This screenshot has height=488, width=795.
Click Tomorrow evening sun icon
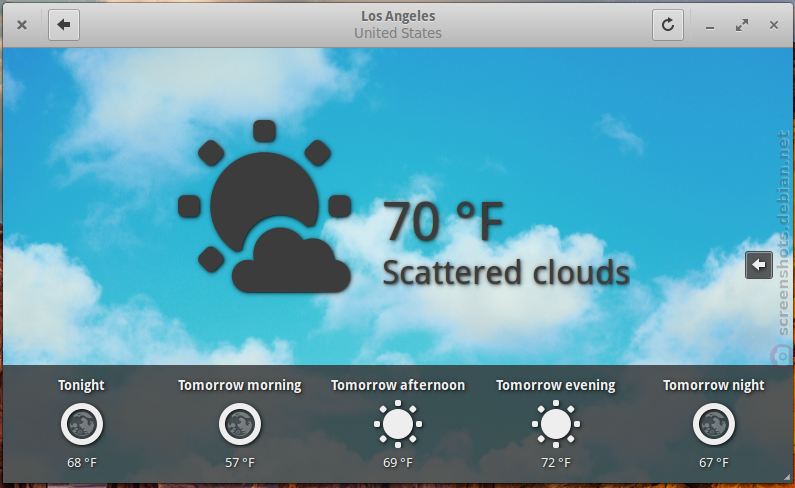[556, 424]
